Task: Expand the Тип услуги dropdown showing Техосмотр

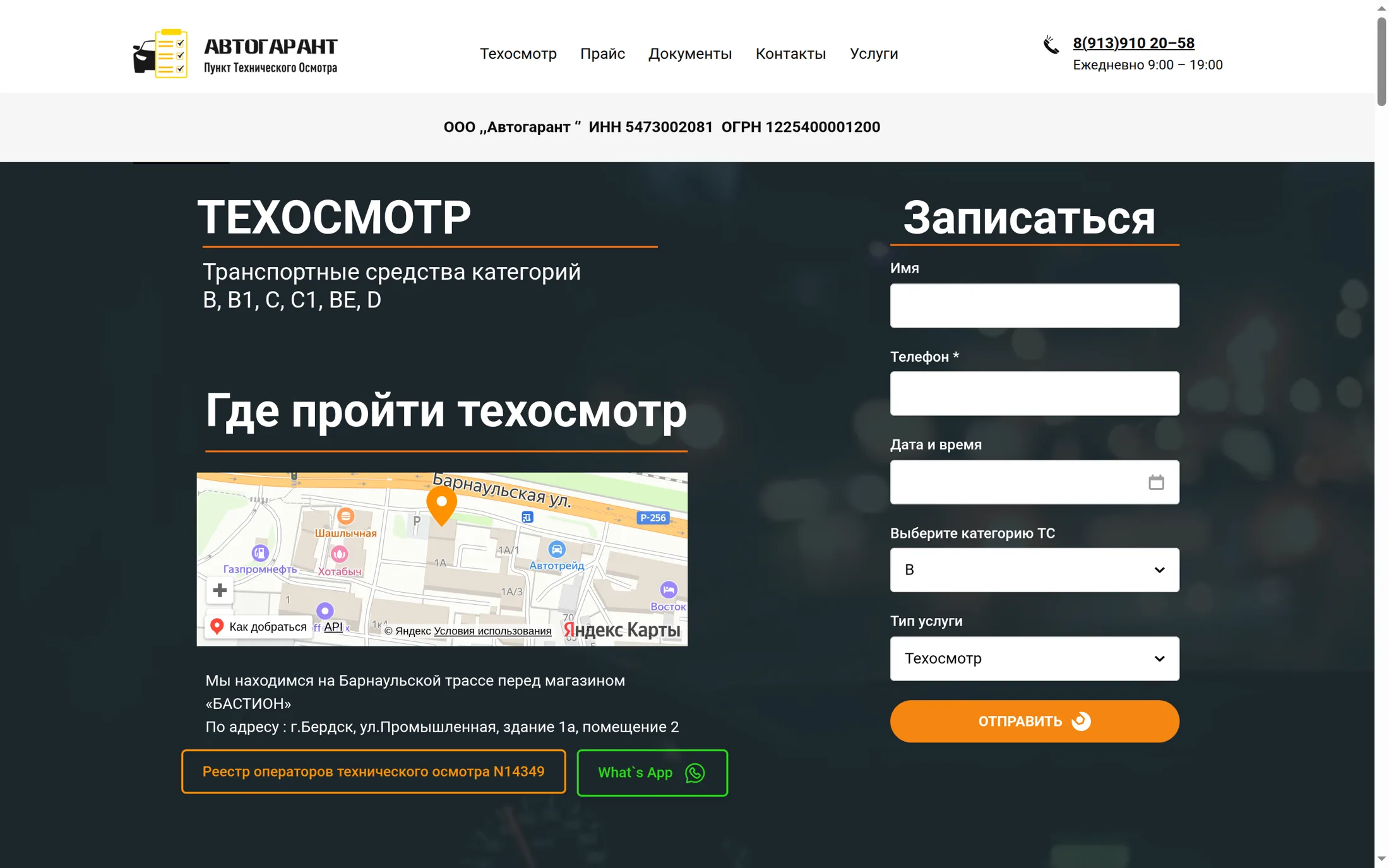Action: pyautogui.click(x=1034, y=658)
